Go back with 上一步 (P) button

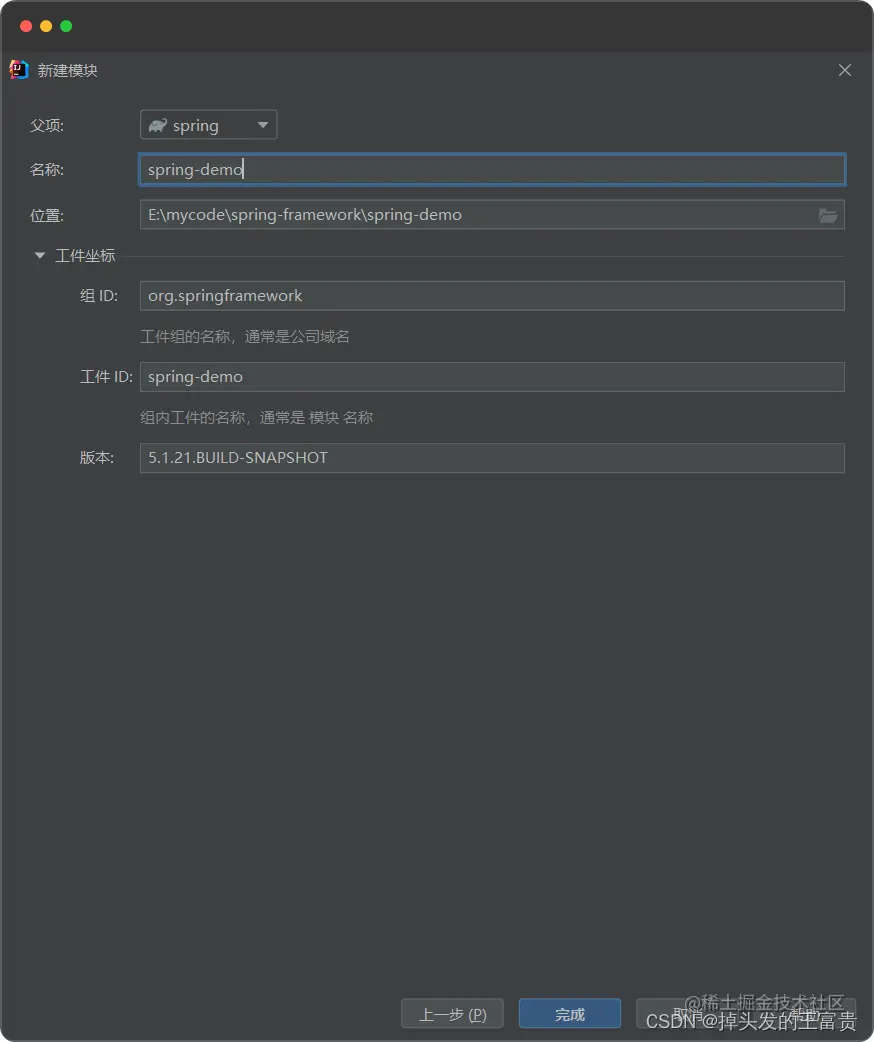pyautogui.click(x=452, y=1014)
